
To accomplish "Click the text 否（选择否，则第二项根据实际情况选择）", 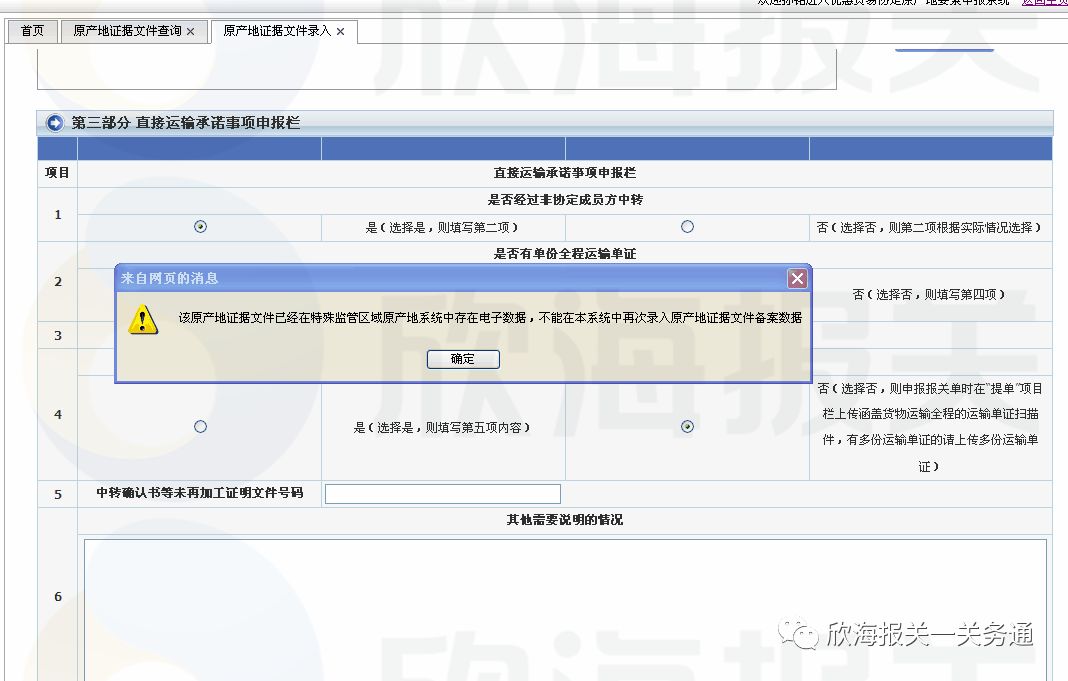I will 929,227.
